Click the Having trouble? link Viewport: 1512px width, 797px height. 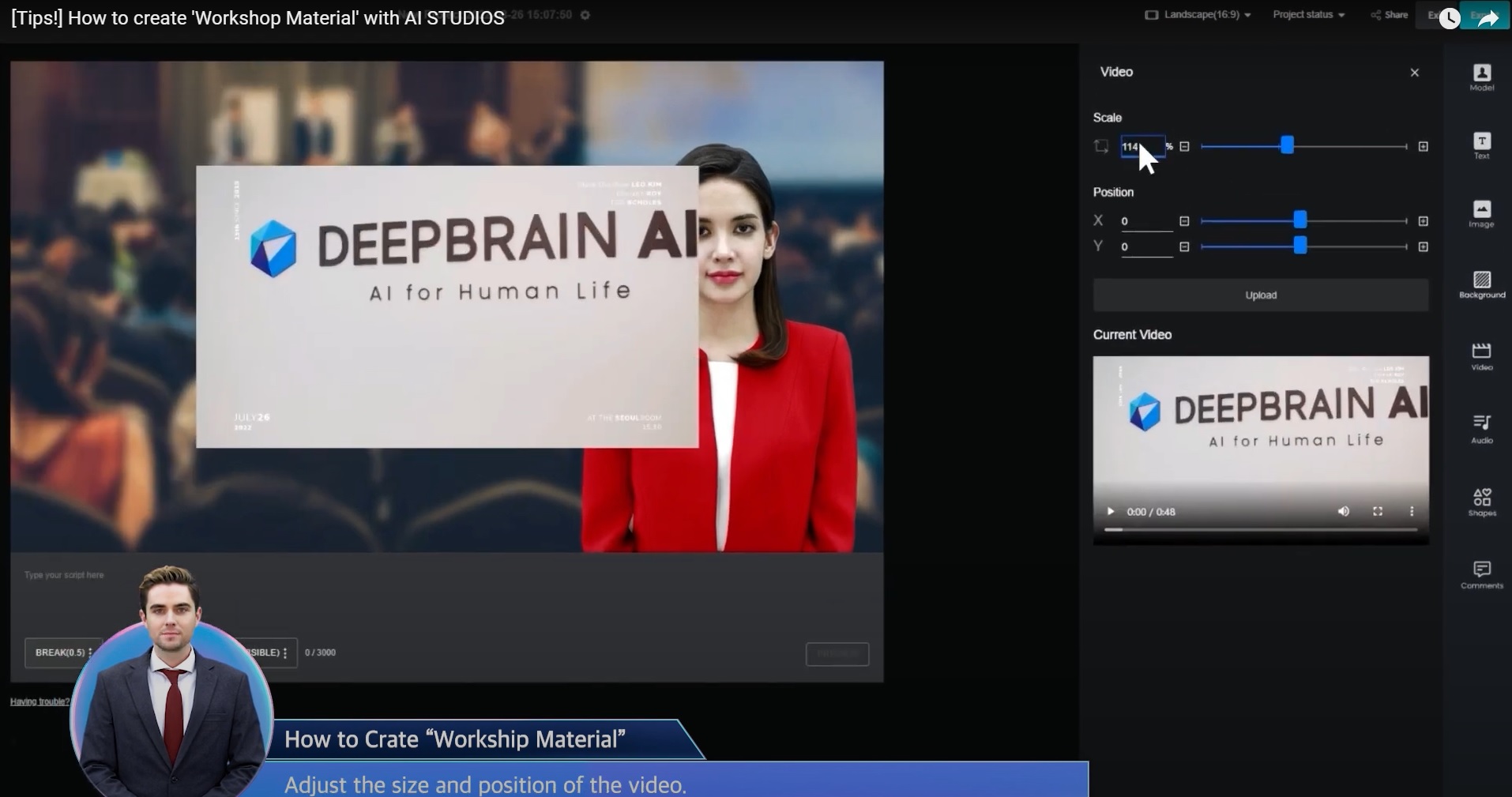pos(39,701)
